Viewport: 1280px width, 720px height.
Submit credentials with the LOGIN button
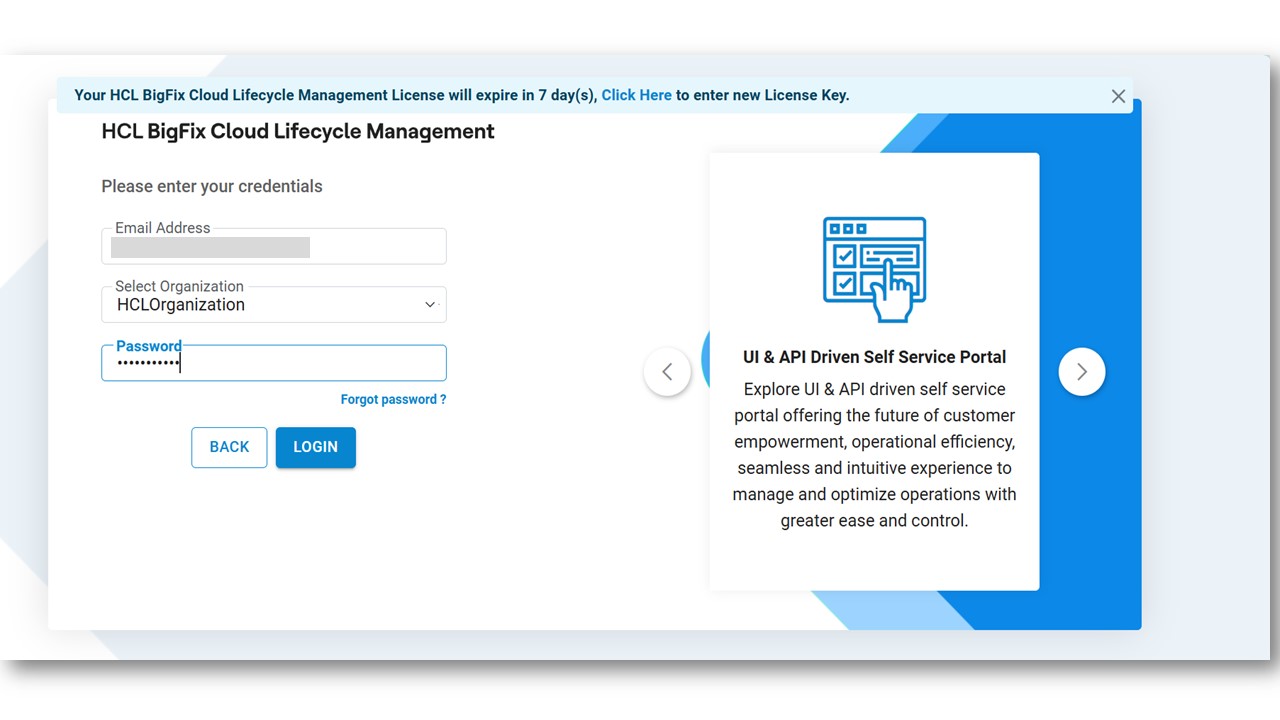click(316, 447)
